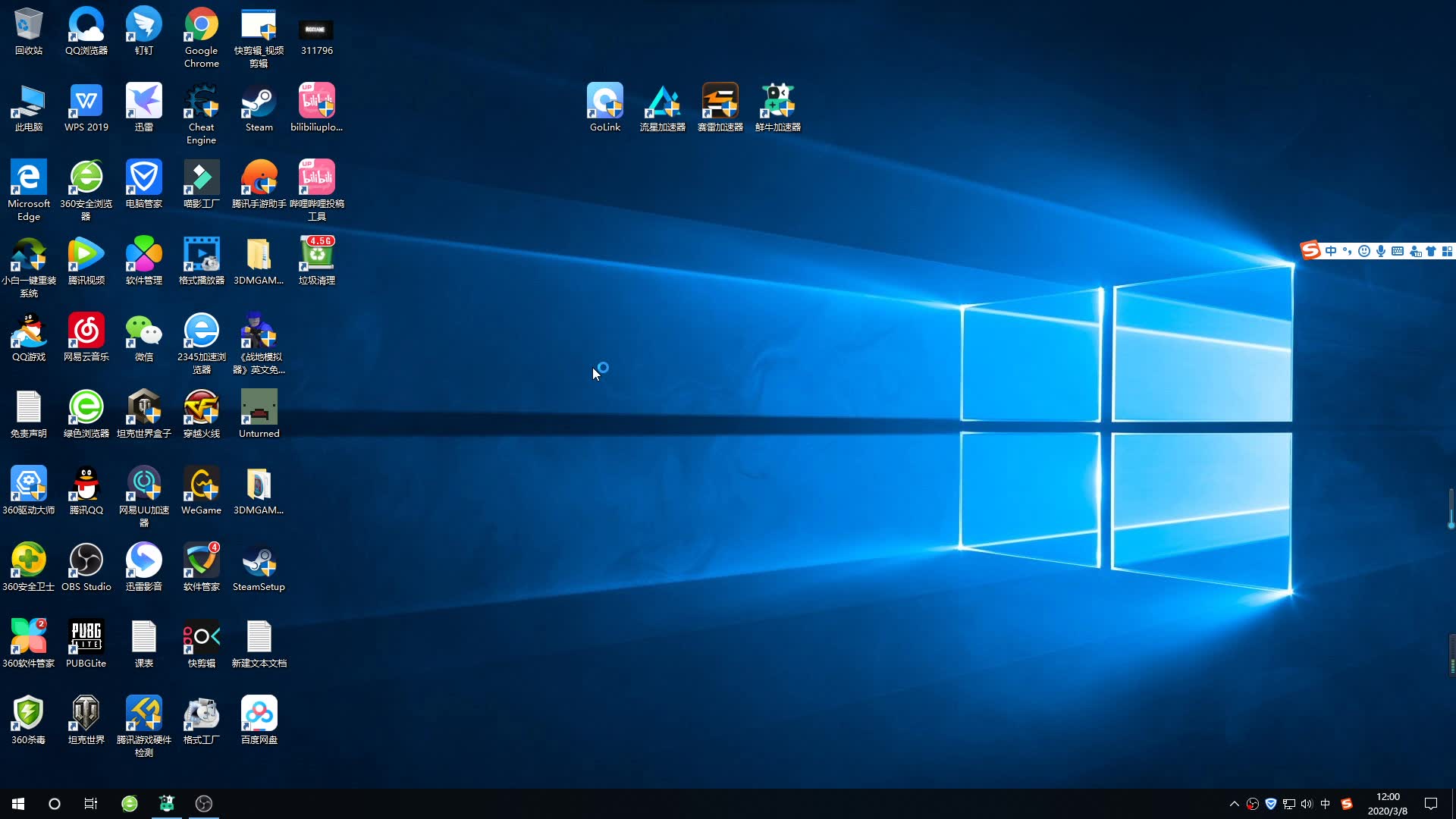Open the 坦克世界 desktop icon
Viewport: 1456px width, 819px height.
[86, 721]
